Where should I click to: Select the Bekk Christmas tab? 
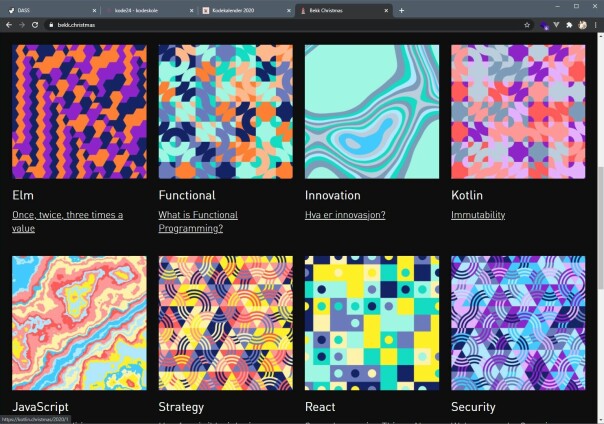tap(344, 11)
